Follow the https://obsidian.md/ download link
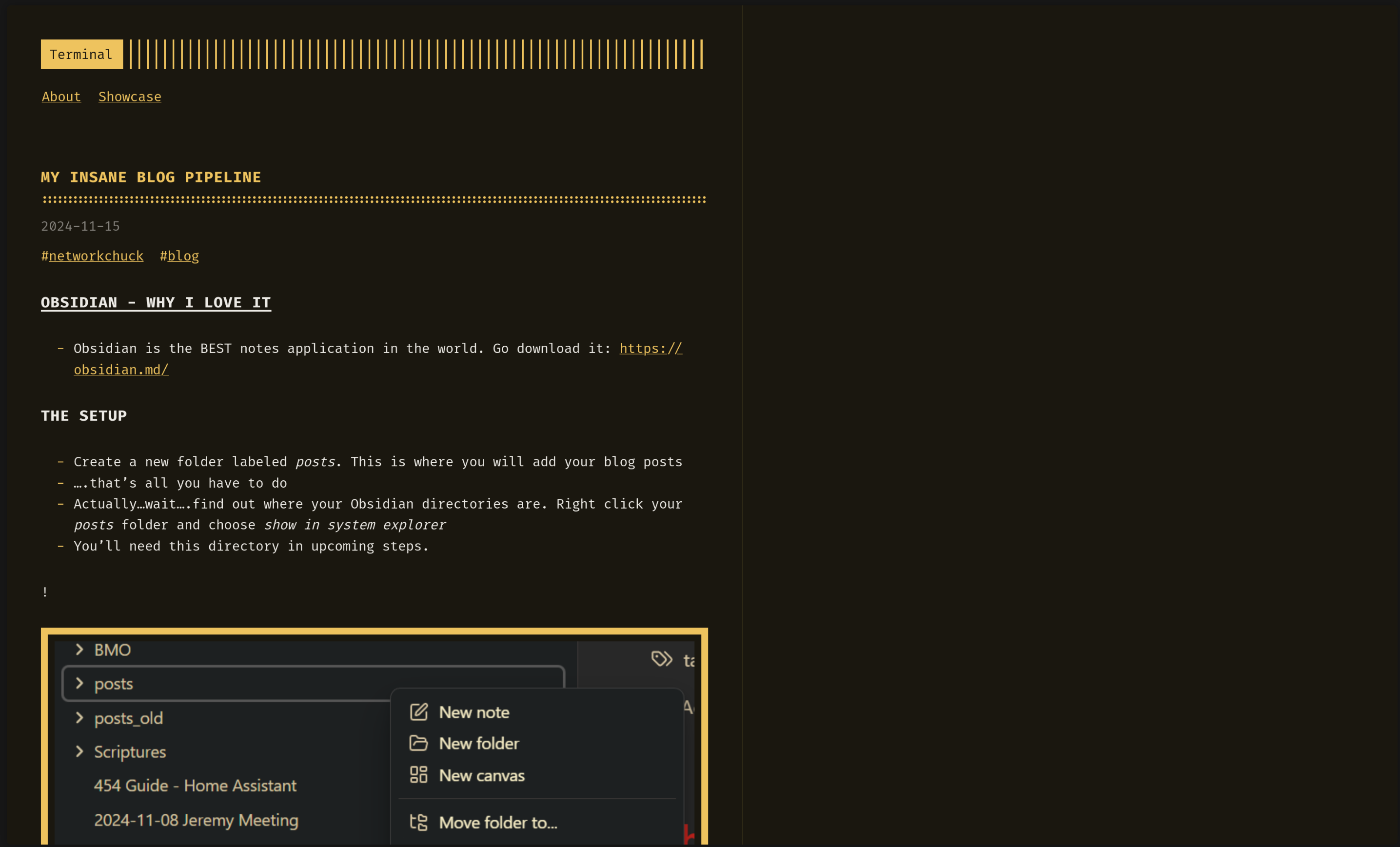The image size is (1400, 847). [651, 348]
